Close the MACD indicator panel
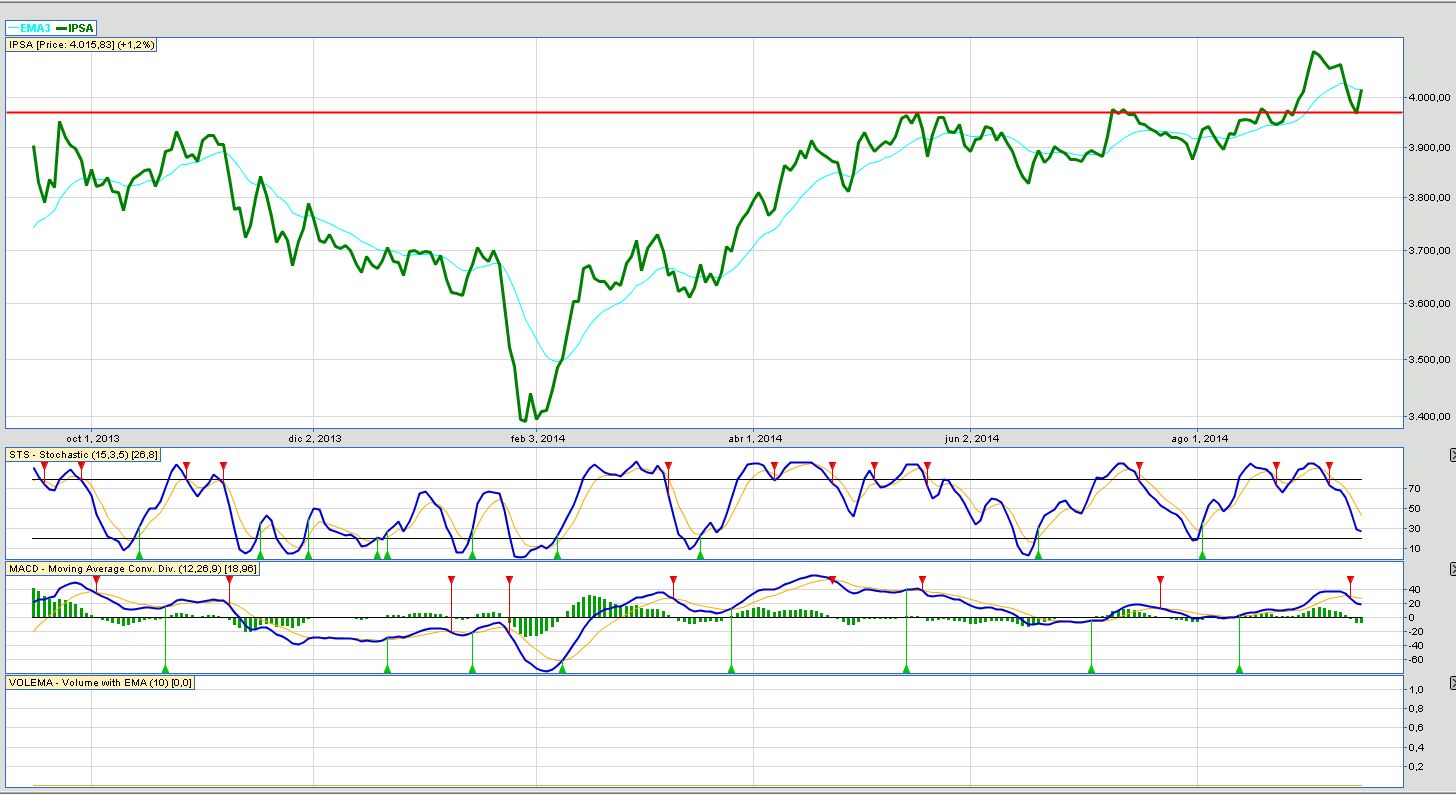 click(1452, 569)
